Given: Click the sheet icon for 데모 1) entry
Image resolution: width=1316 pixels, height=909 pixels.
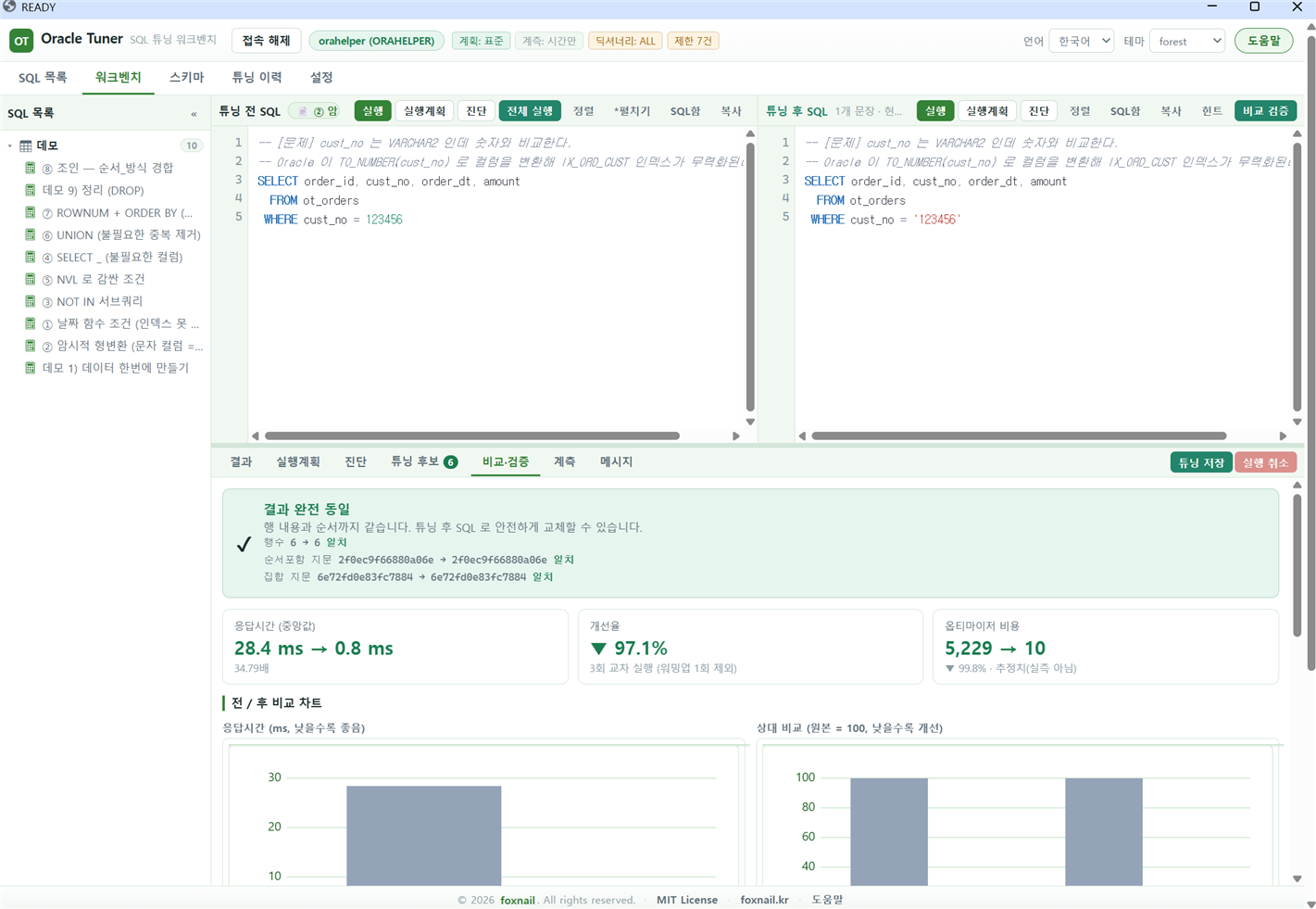Looking at the screenshot, I should 31,368.
